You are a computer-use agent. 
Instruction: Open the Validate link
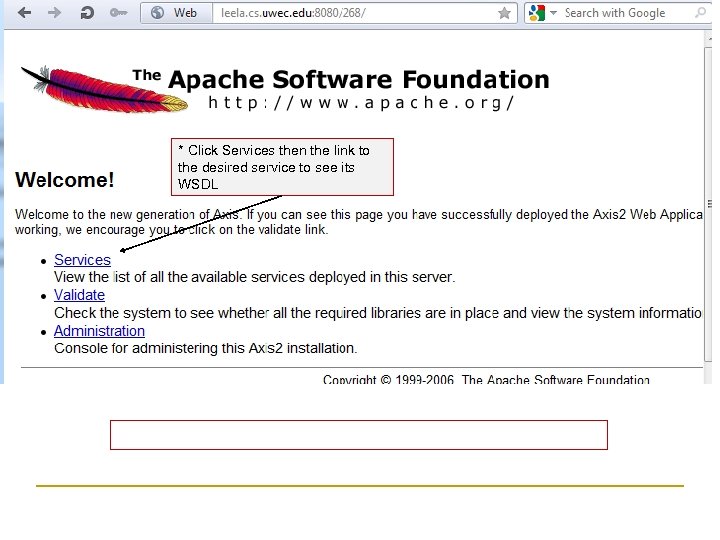pyautogui.click(x=79, y=295)
